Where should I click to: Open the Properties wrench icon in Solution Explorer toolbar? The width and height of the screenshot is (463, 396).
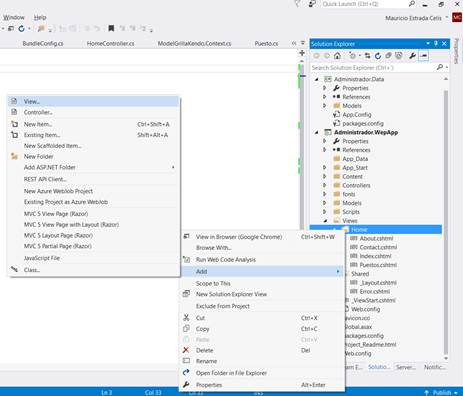point(412,56)
